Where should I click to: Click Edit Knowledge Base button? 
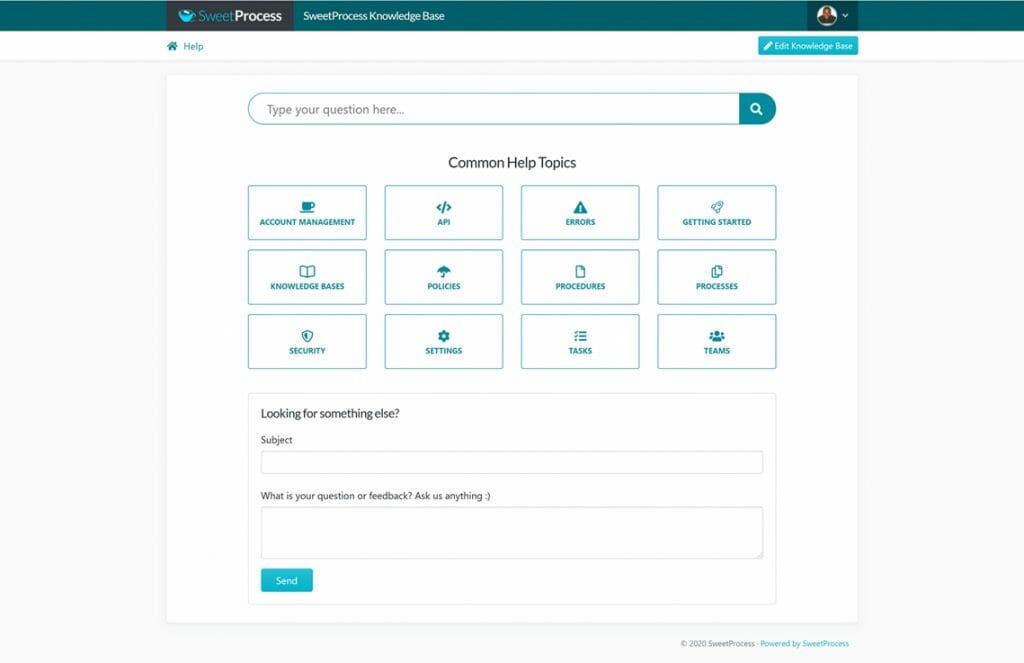808,46
